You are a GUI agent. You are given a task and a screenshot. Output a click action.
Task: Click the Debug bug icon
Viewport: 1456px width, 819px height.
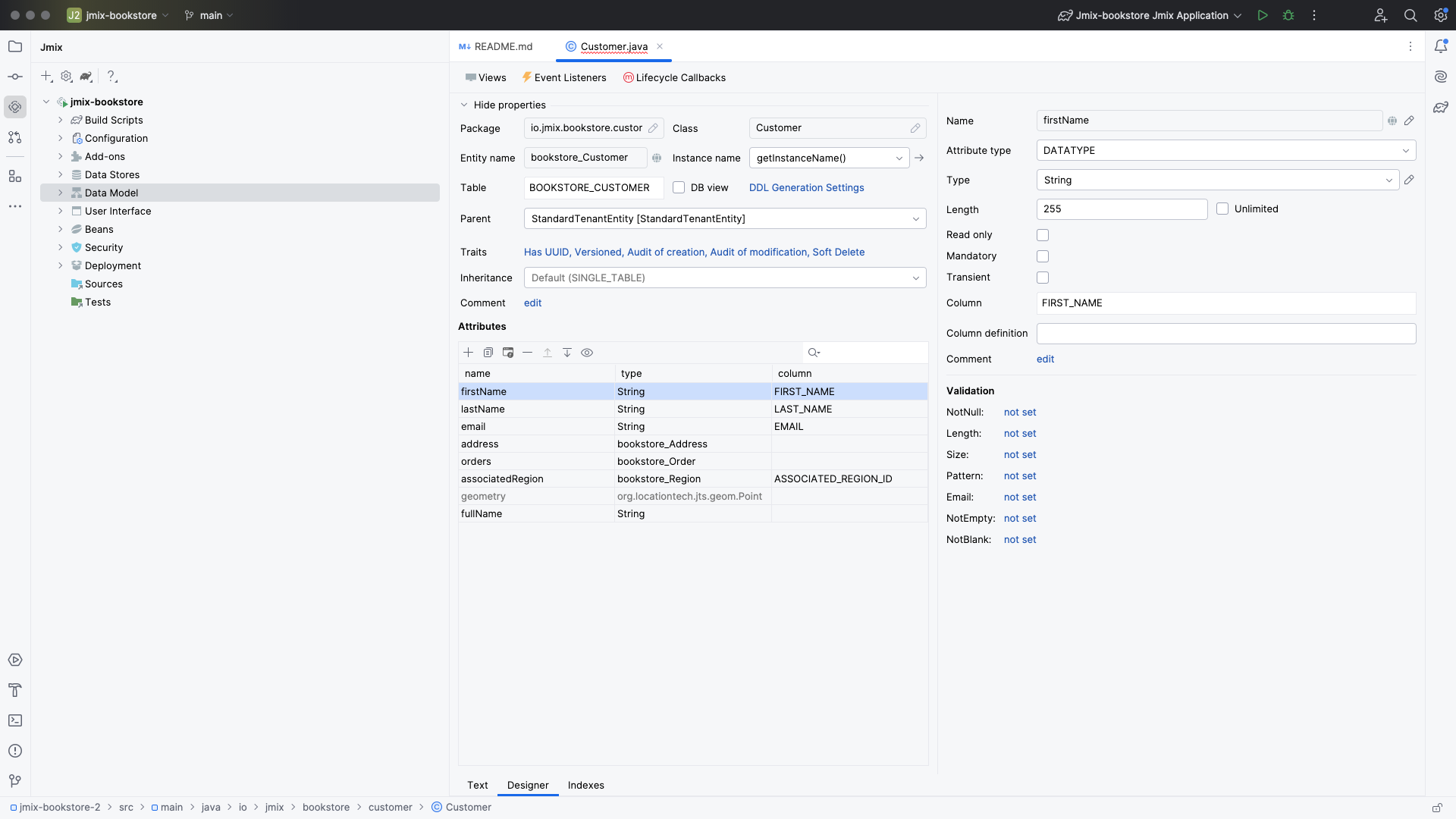pyautogui.click(x=1288, y=15)
